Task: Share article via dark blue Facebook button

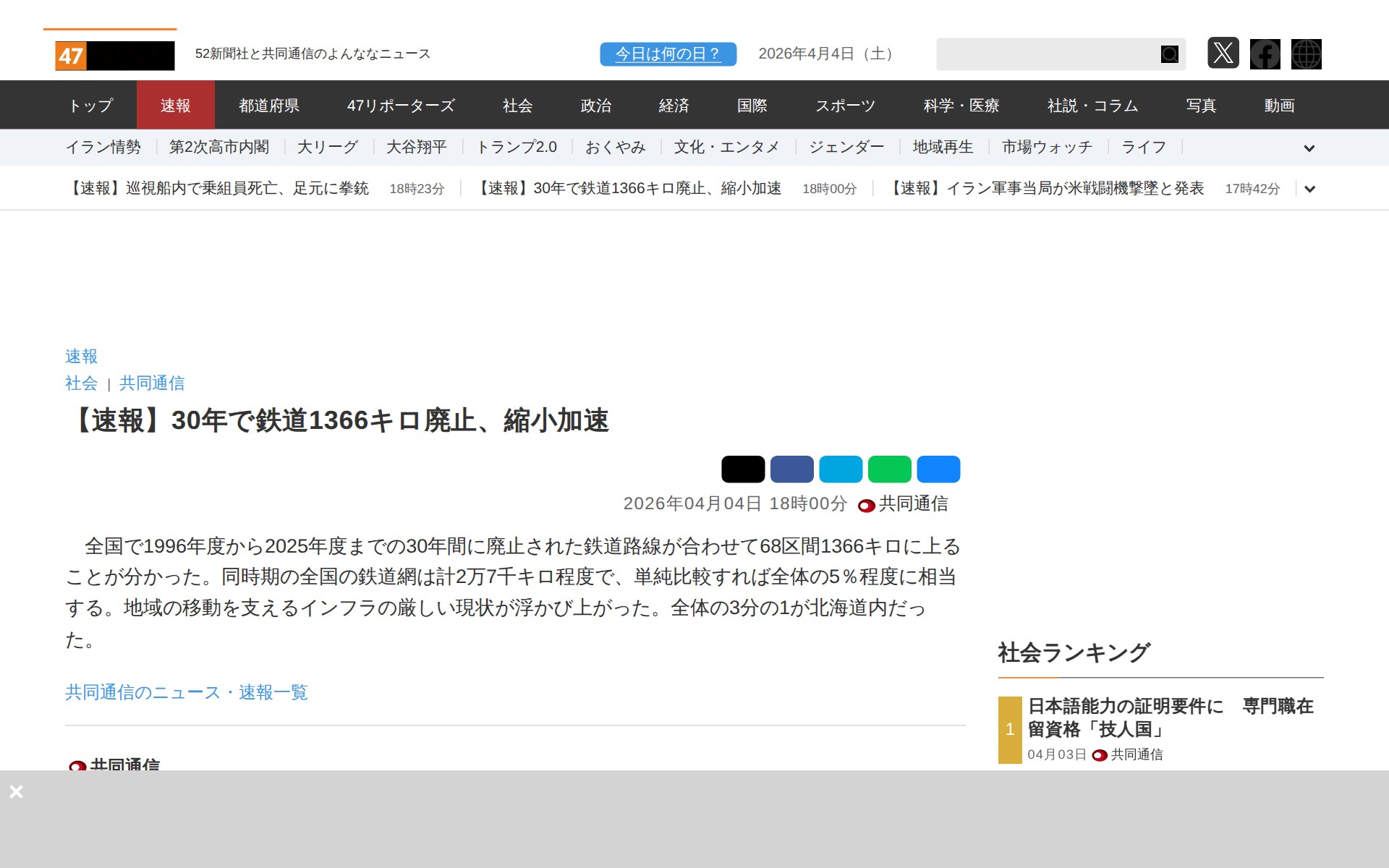Action: [791, 469]
